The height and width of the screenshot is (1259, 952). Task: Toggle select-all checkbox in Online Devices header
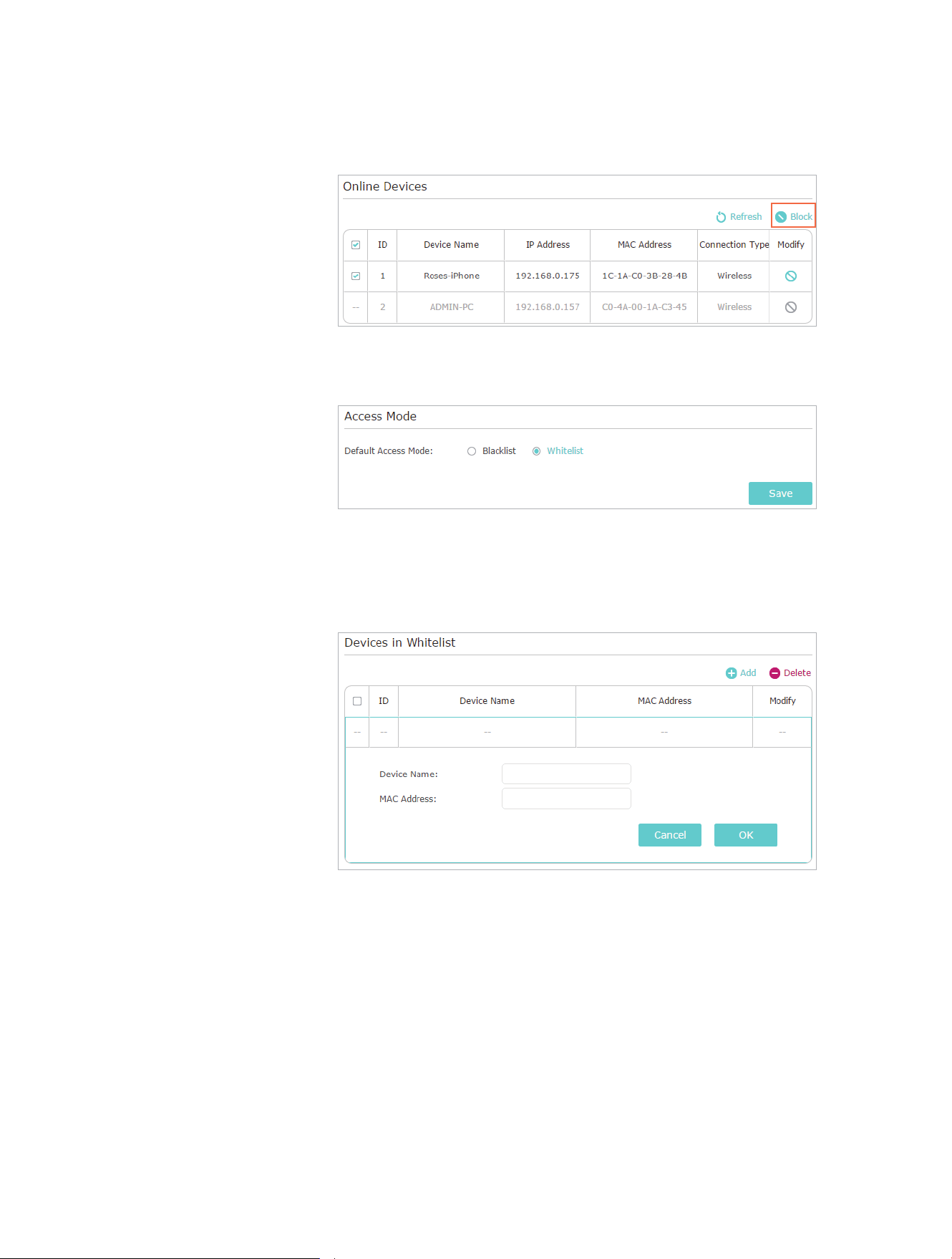point(356,245)
